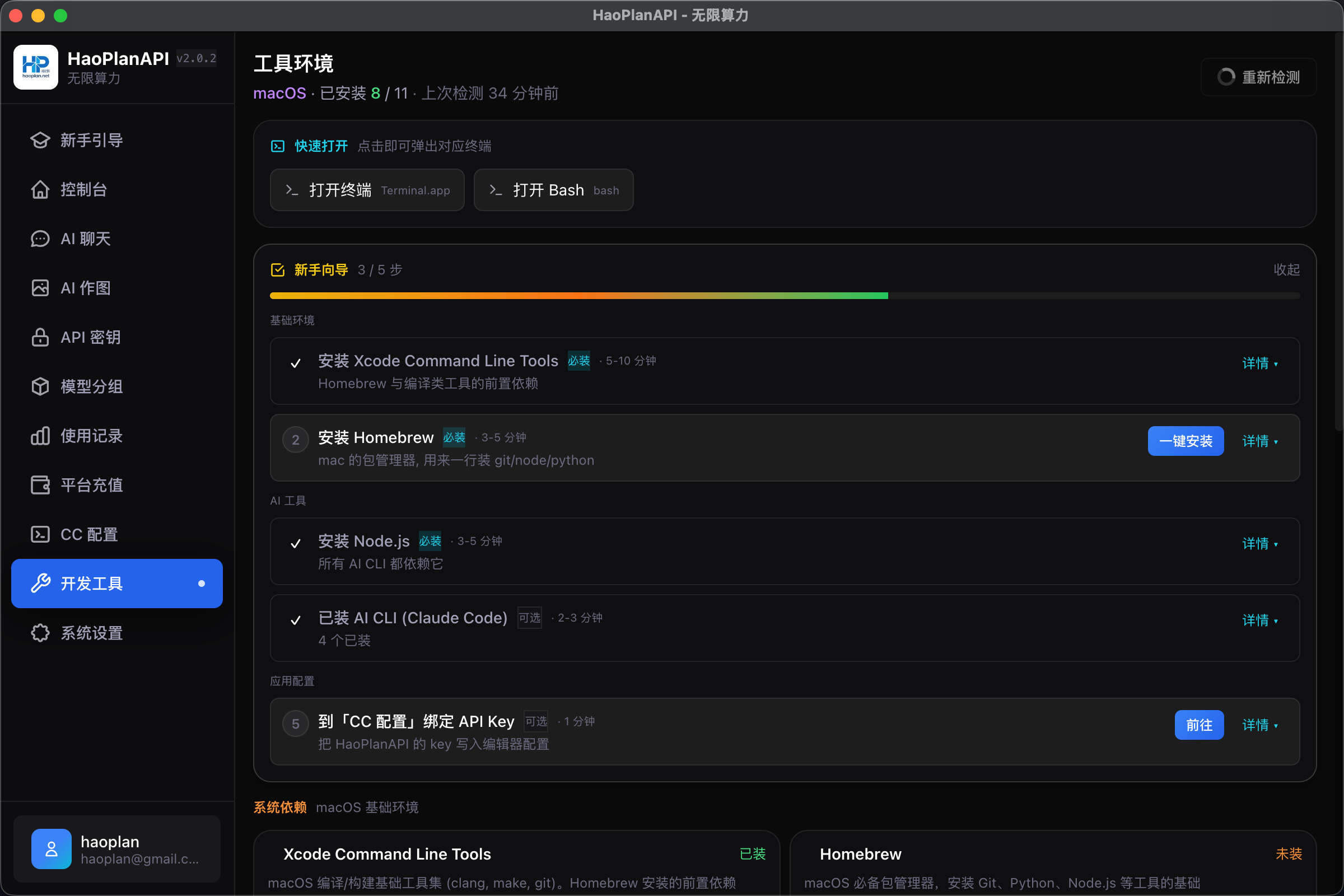
Task: Click the wrench icon for 开发工具
Action: (40, 584)
